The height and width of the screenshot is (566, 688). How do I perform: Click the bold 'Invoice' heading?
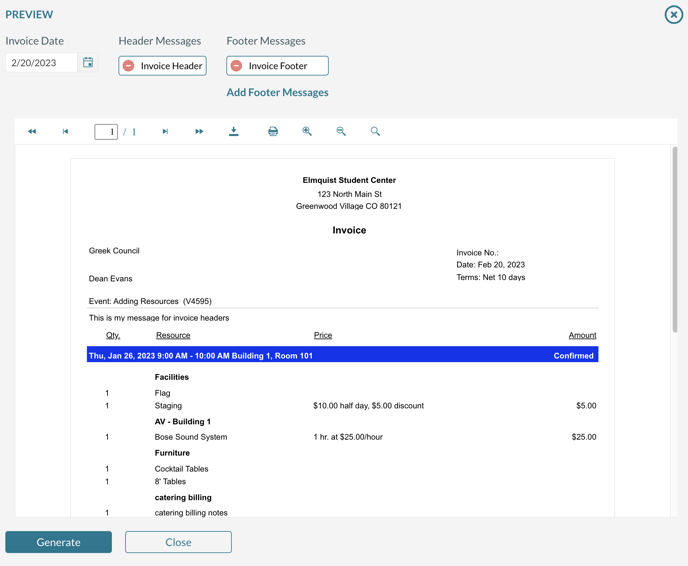tap(349, 230)
